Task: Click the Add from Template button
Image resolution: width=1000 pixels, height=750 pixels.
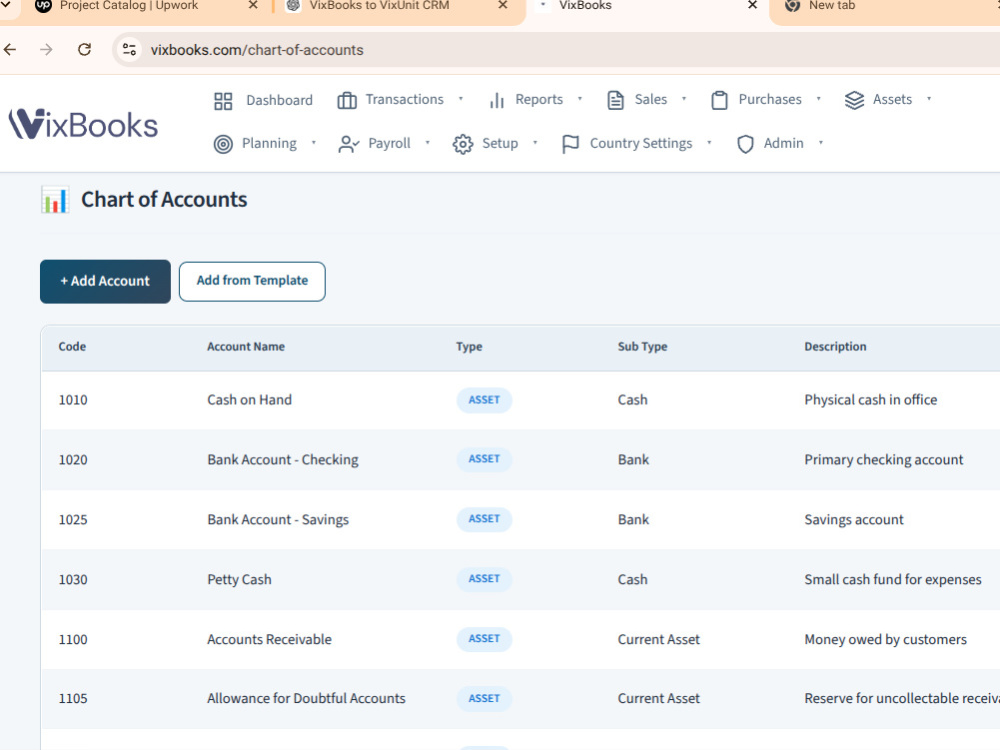Action: point(252,281)
